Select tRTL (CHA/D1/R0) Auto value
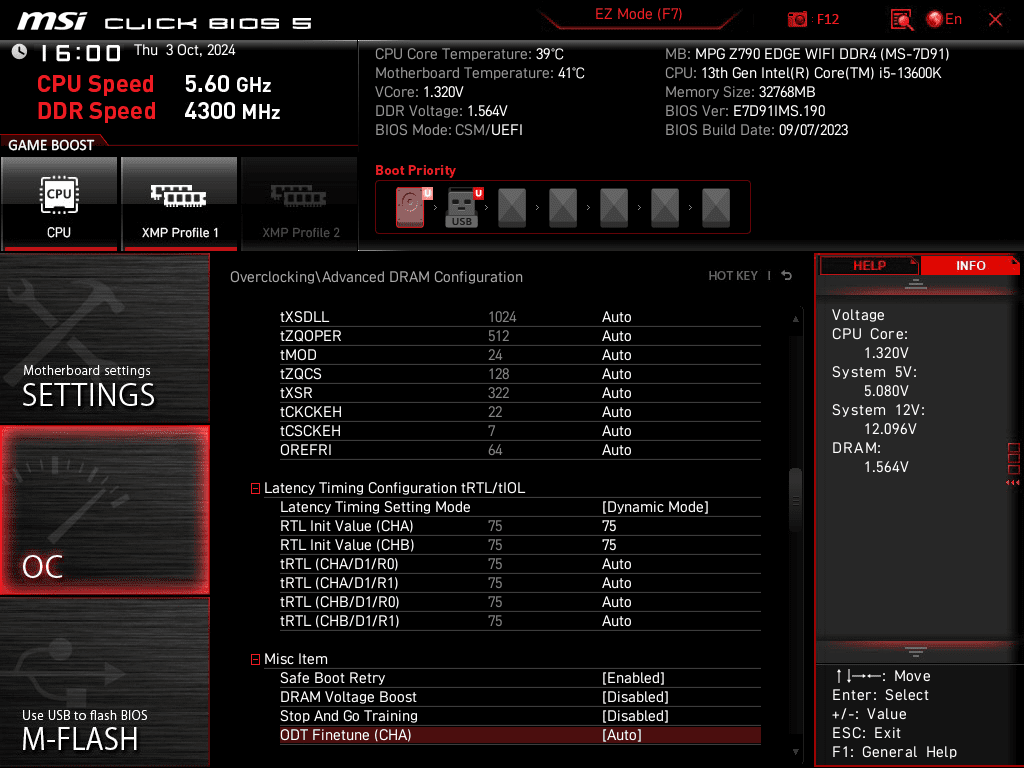 tap(616, 564)
